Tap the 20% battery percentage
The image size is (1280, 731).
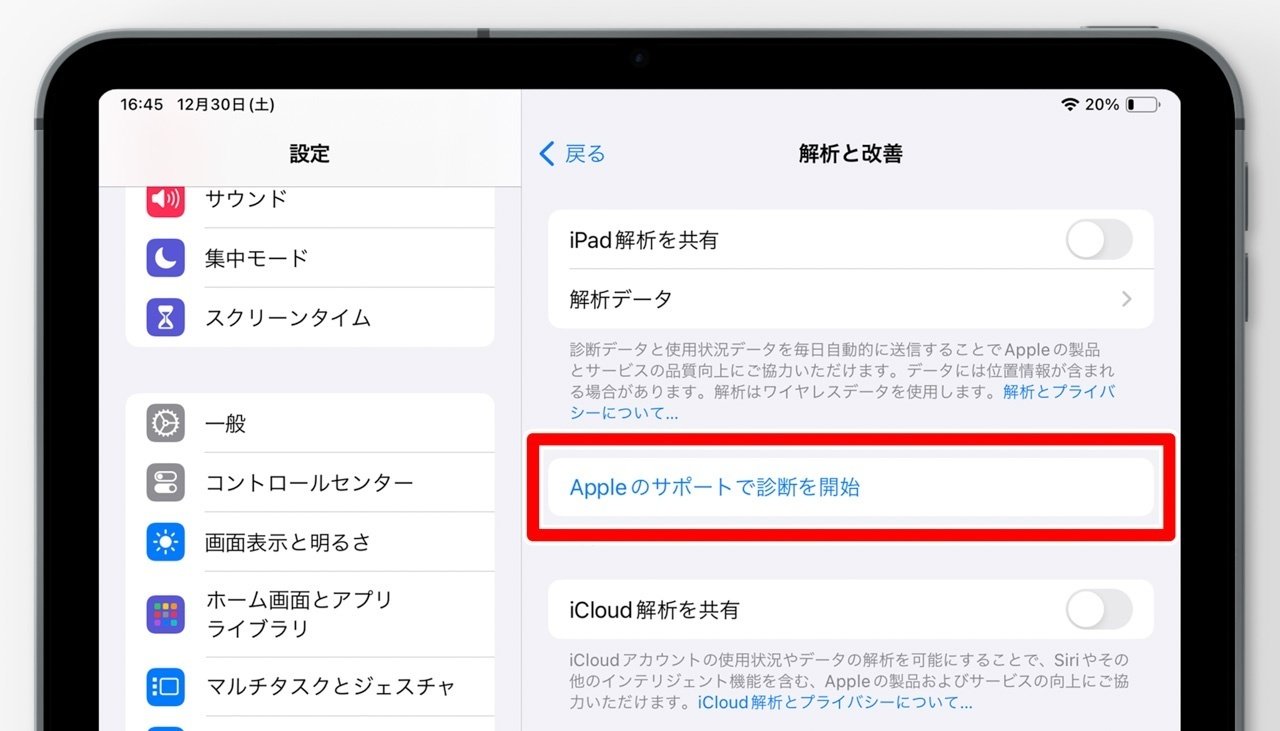pyautogui.click(x=1102, y=105)
